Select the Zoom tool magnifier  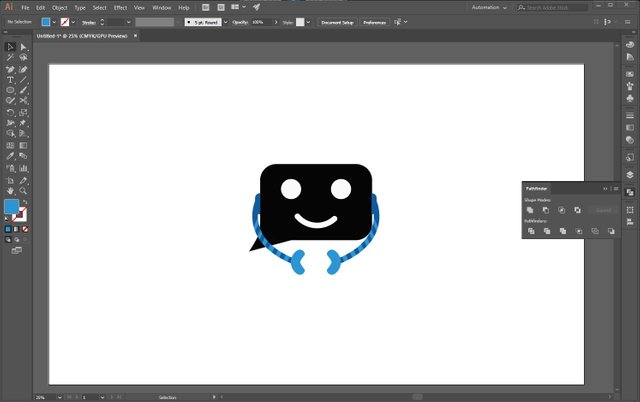pyautogui.click(x=23, y=189)
